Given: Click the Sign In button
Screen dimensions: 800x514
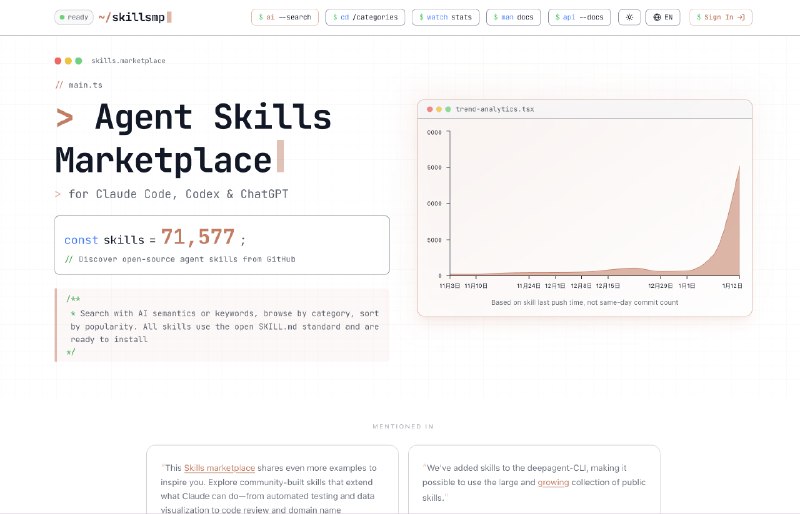Looking at the screenshot, I should [720, 17].
